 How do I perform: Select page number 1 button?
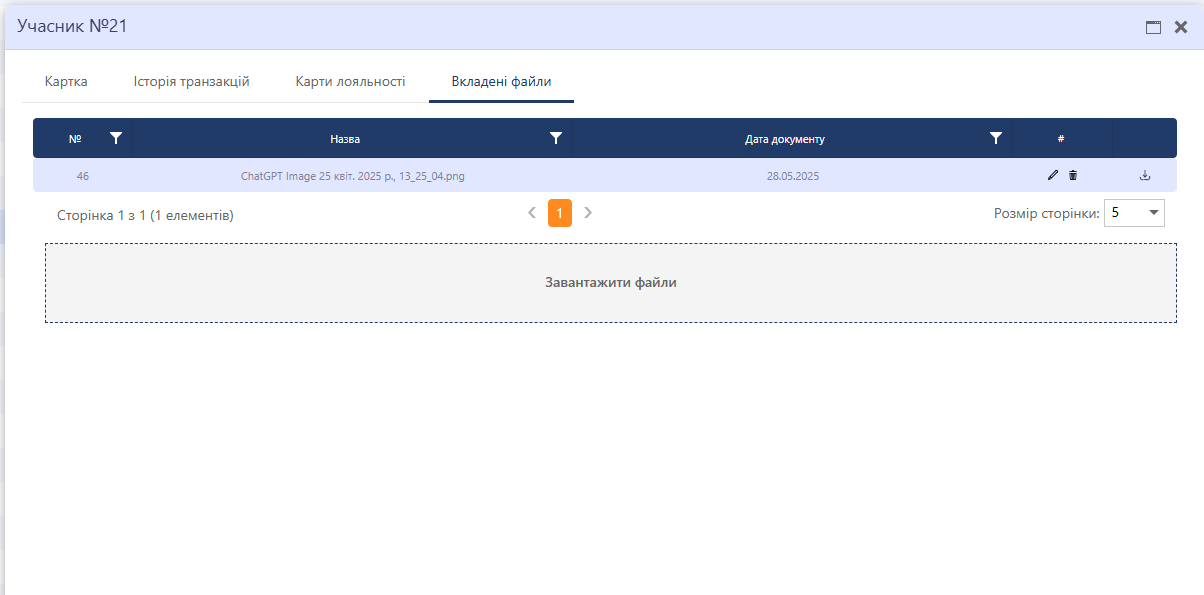tap(560, 213)
